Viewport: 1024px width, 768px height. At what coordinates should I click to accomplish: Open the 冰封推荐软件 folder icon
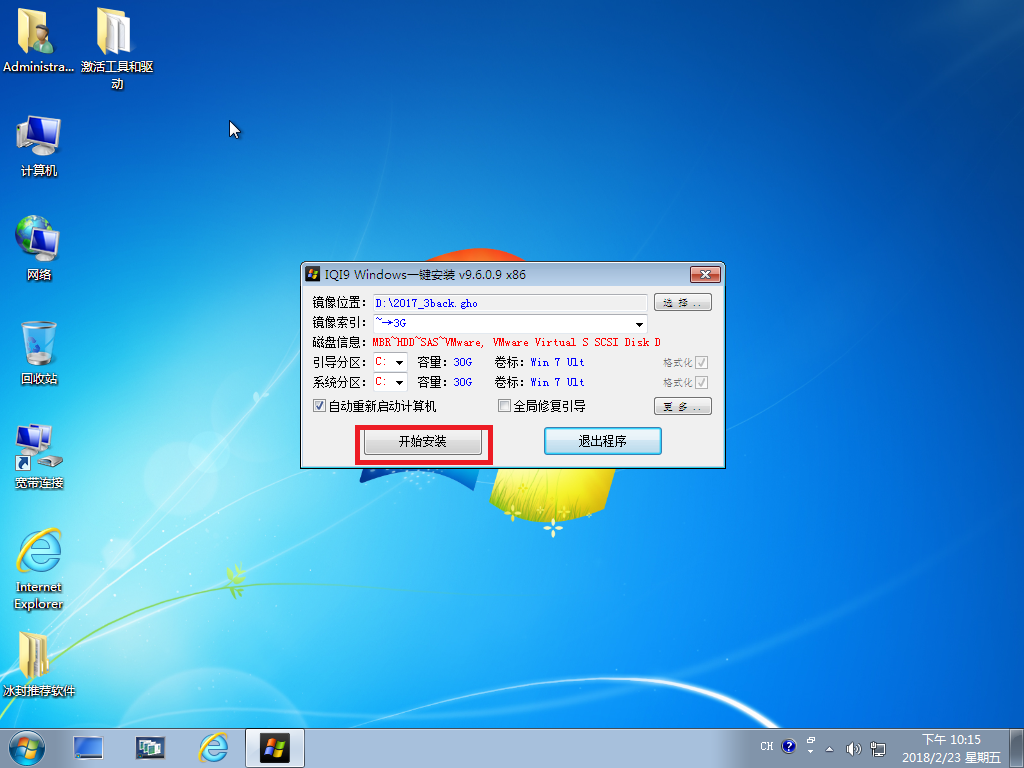[39, 665]
